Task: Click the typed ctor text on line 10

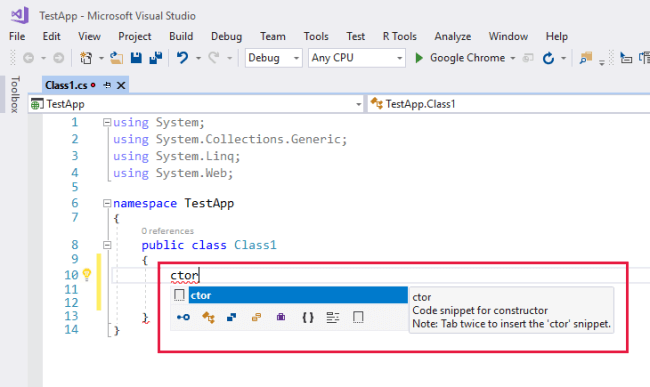Action: [184, 275]
